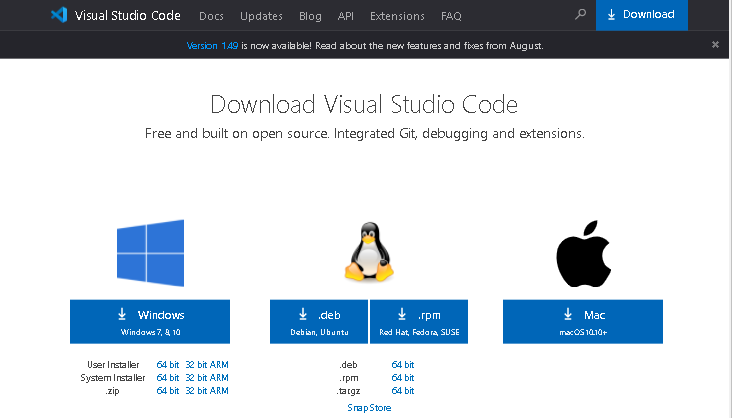Click System Installer ARM link
Viewport: 732px width, 418px height.
pyautogui.click(x=219, y=378)
